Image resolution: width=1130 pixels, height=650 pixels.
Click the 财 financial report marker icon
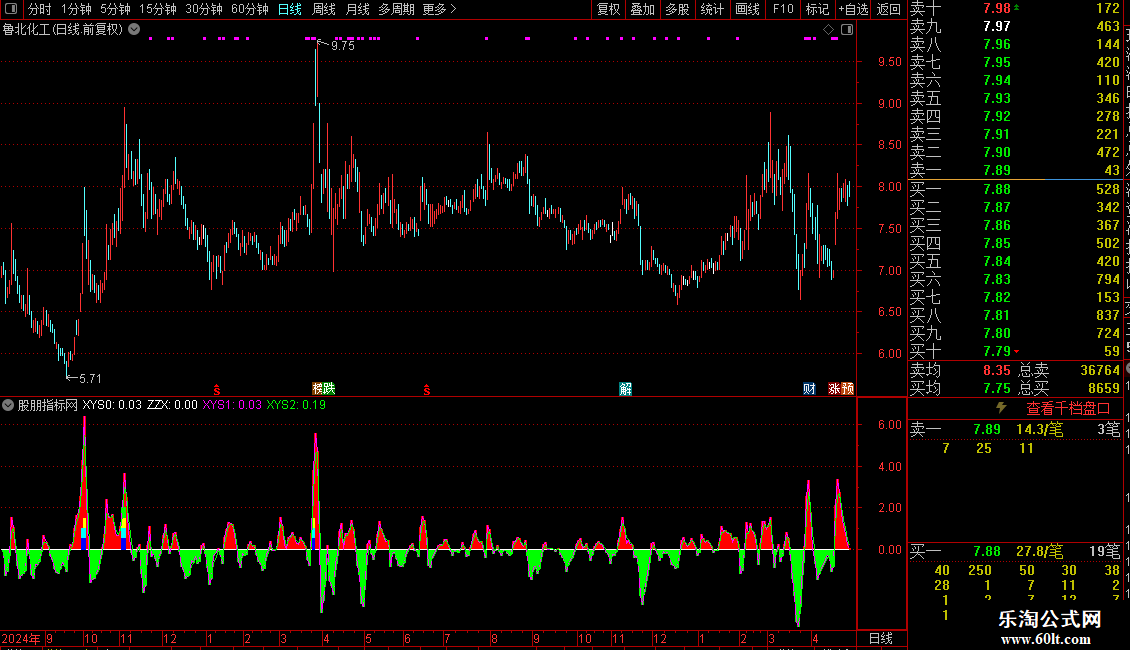click(809, 389)
